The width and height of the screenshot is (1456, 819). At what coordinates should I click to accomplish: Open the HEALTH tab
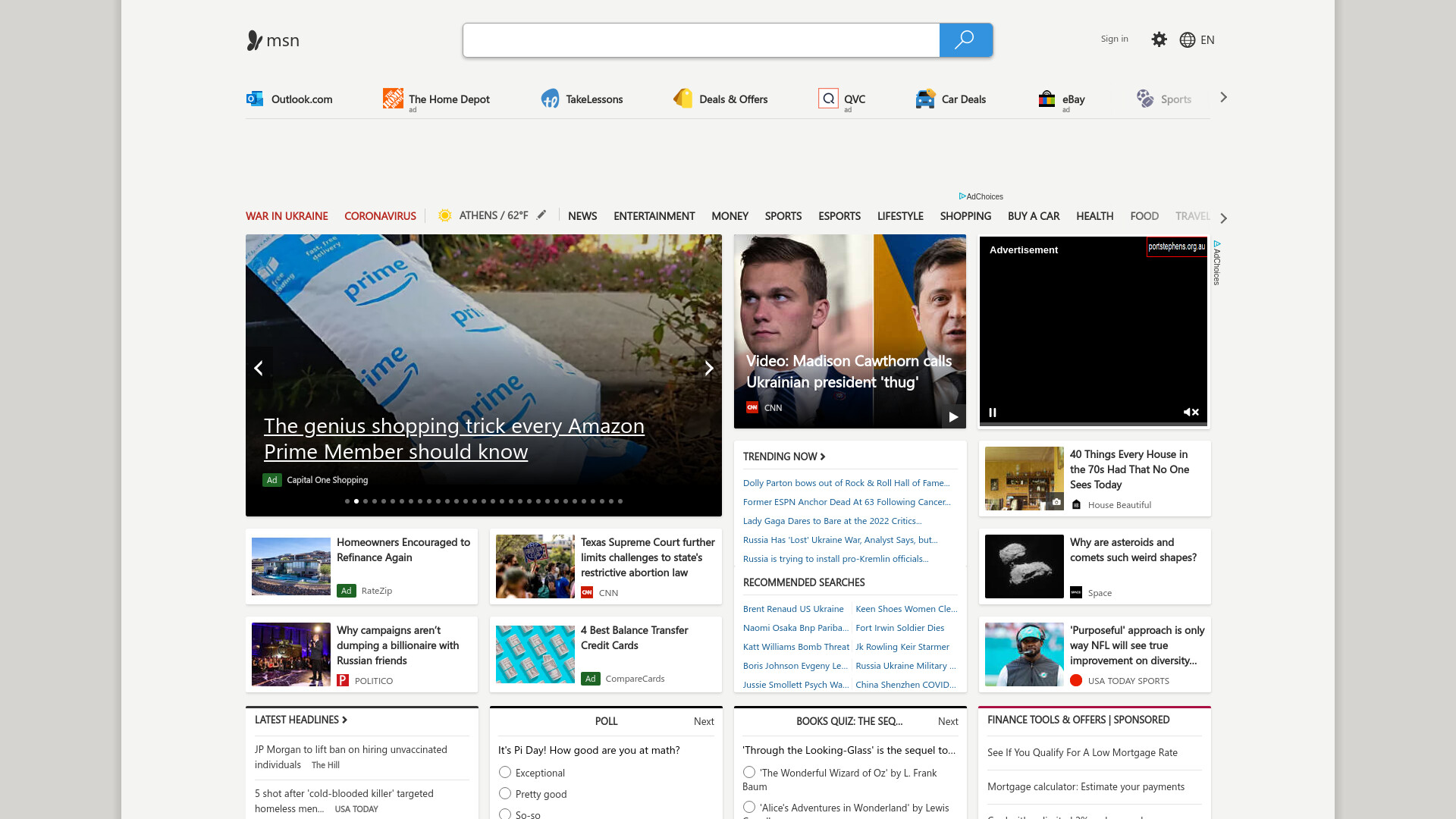click(x=1094, y=216)
